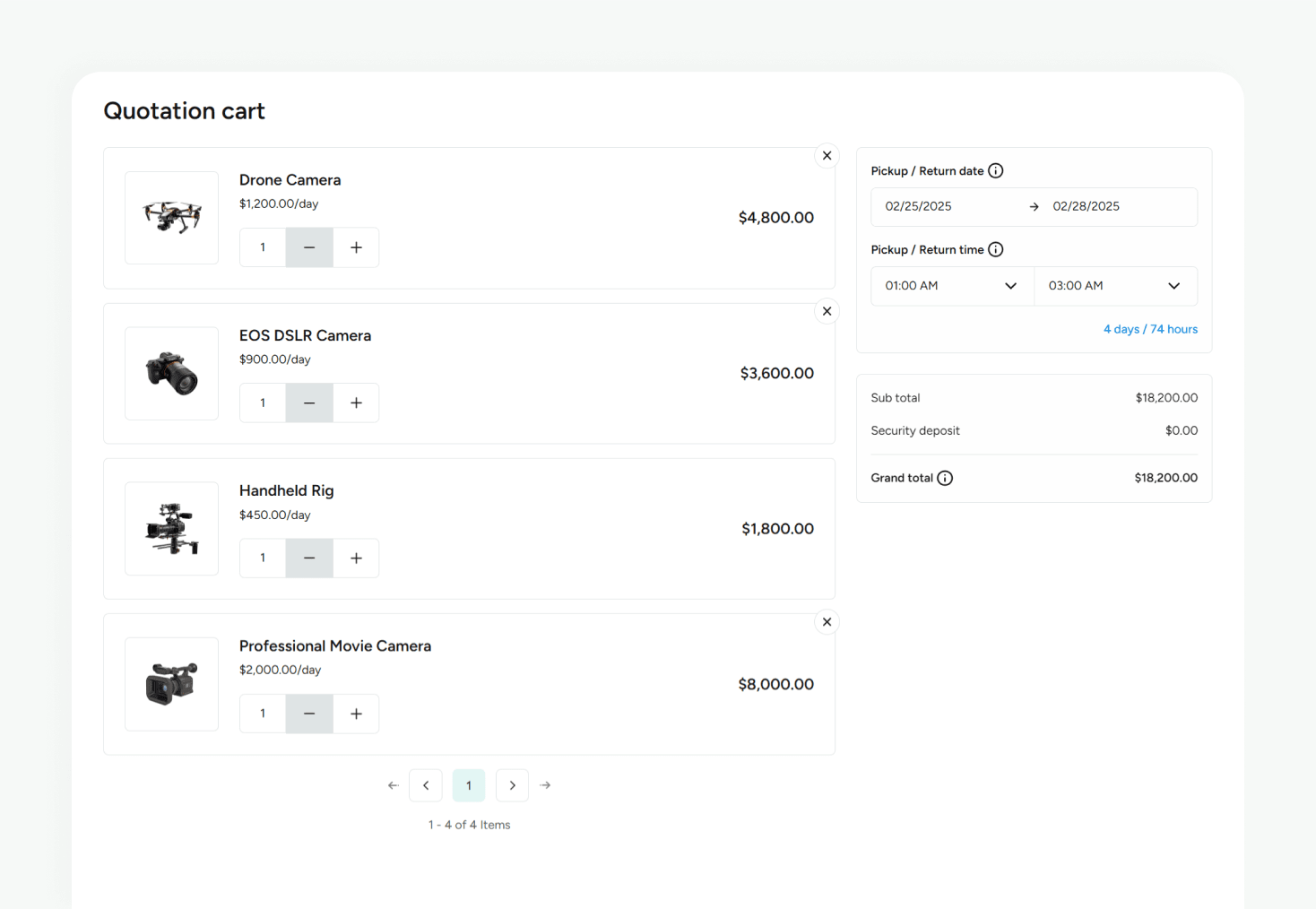Click the EOS DSLR Camera title

click(305, 335)
